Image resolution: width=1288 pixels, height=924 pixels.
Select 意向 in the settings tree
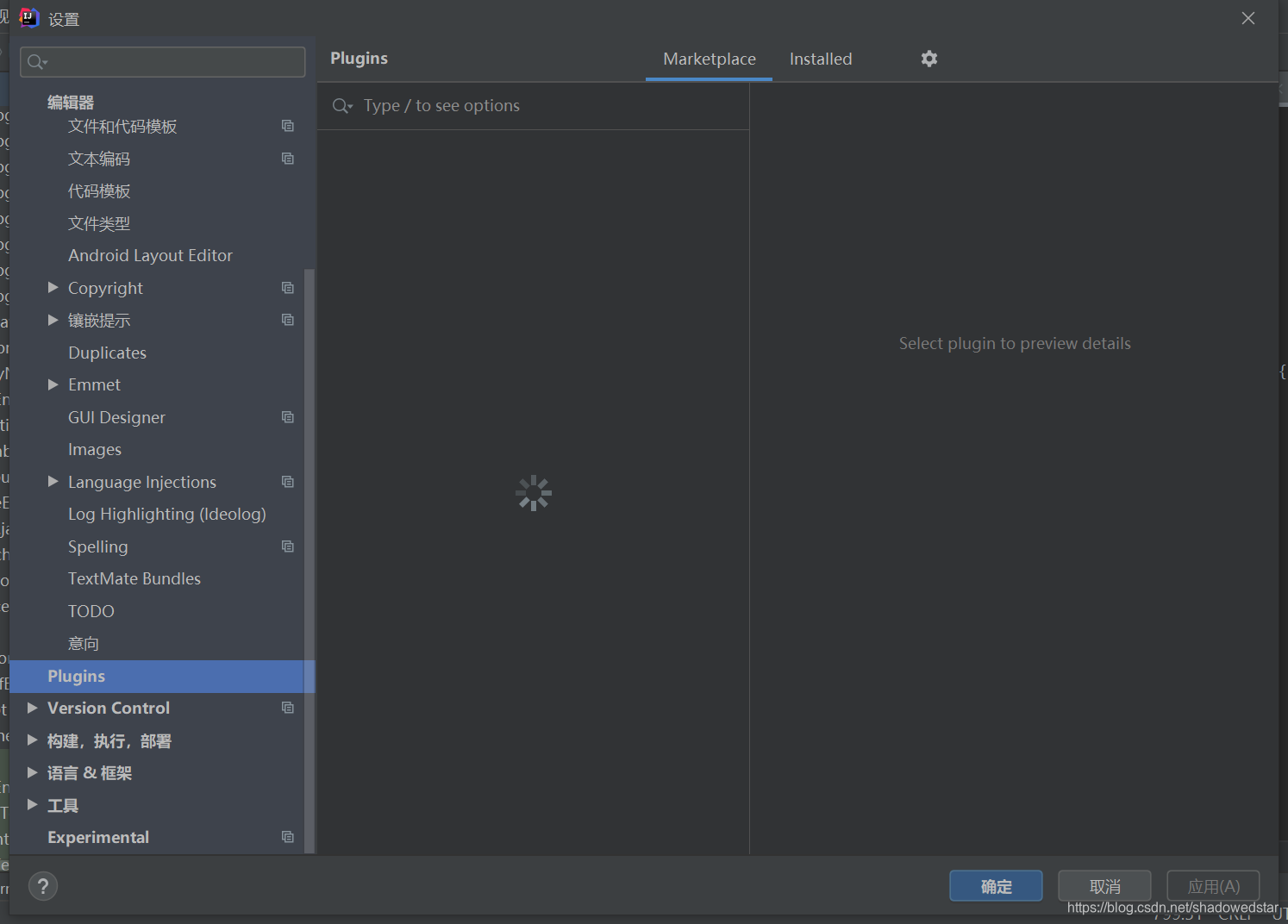(x=84, y=643)
